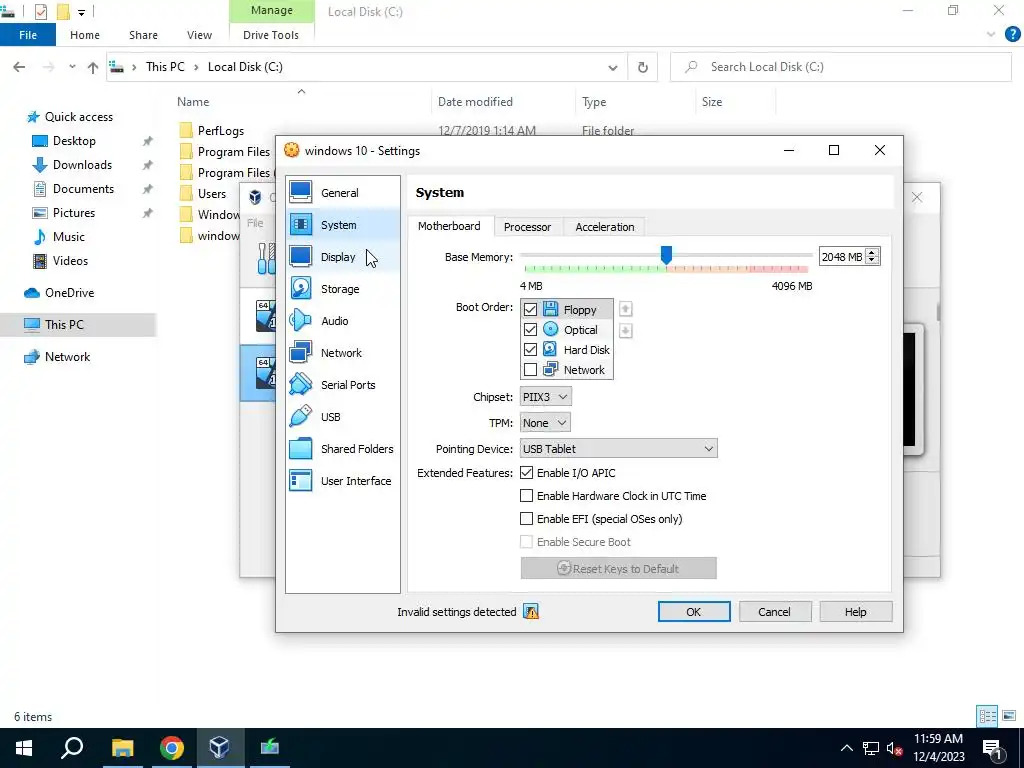1024x768 pixels.
Task: Switch to Acceleration tab
Action: pyautogui.click(x=605, y=227)
